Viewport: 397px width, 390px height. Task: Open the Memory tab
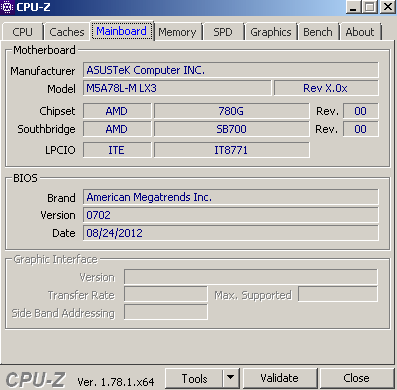pyautogui.click(x=177, y=32)
